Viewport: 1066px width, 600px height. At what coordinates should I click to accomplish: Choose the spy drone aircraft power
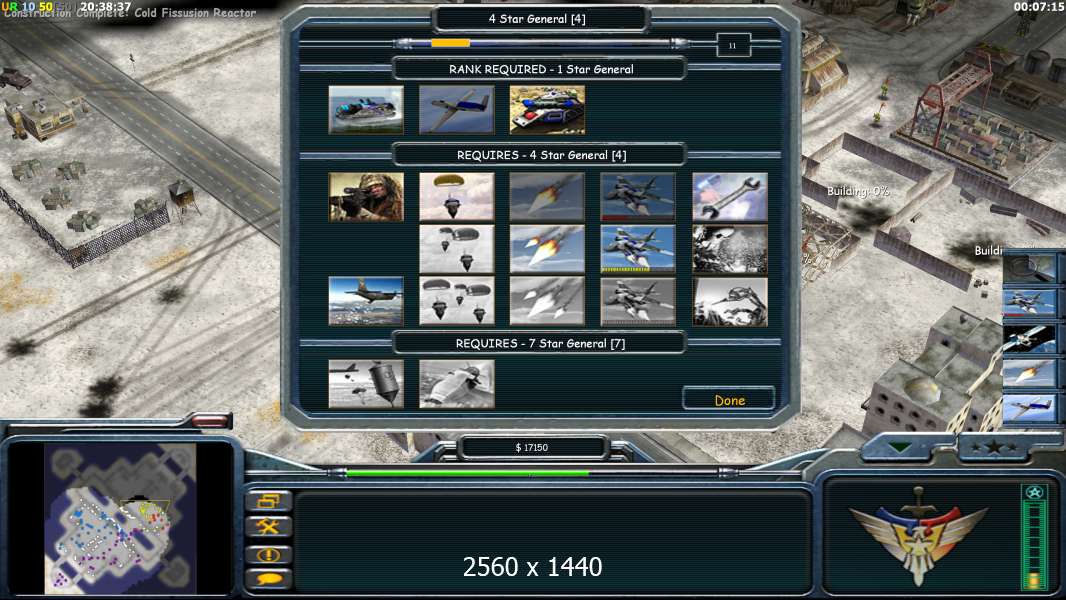coord(457,109)
